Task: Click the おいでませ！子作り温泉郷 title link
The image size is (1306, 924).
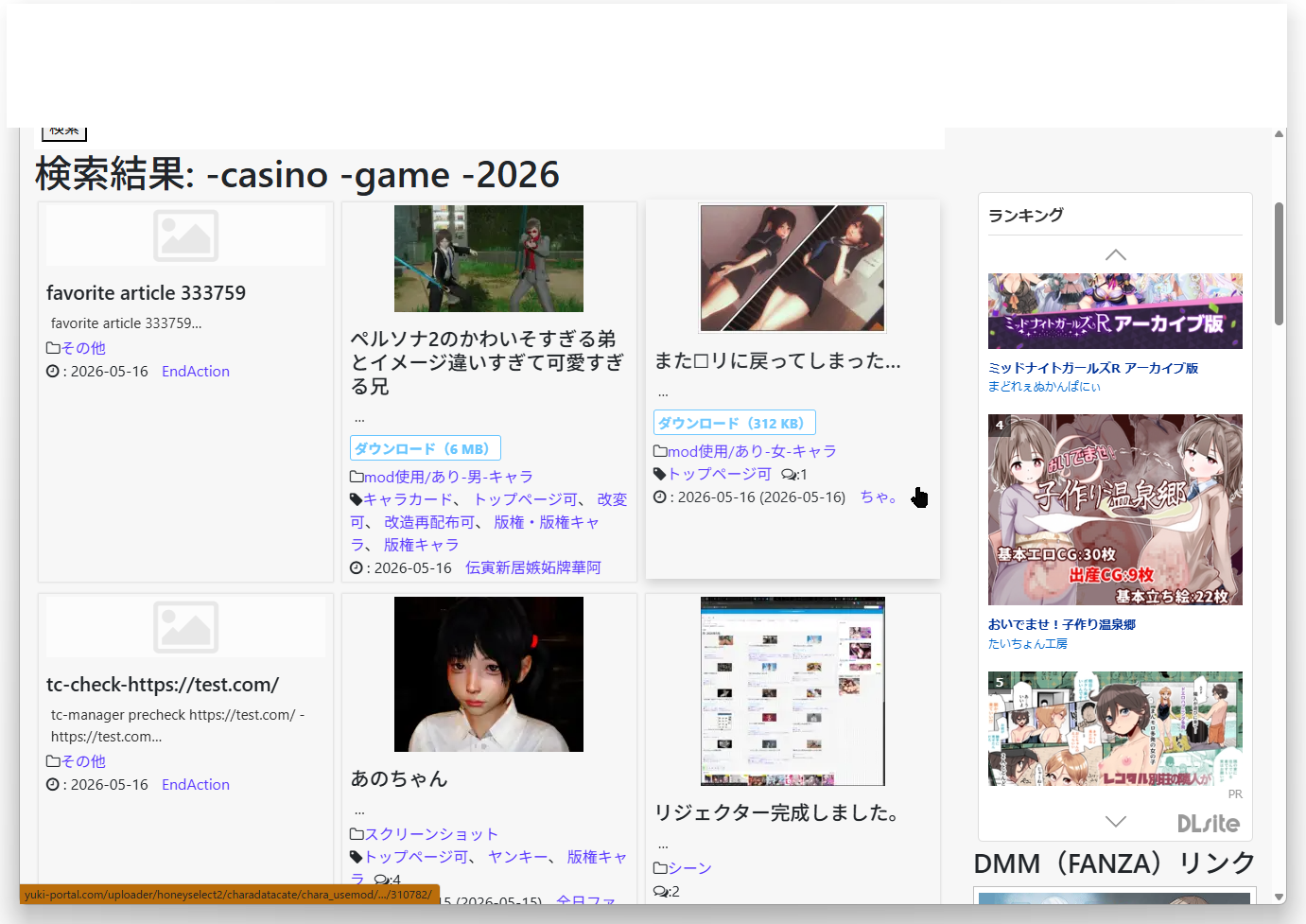Action: pyautogui.click(x=1062, y=624)
